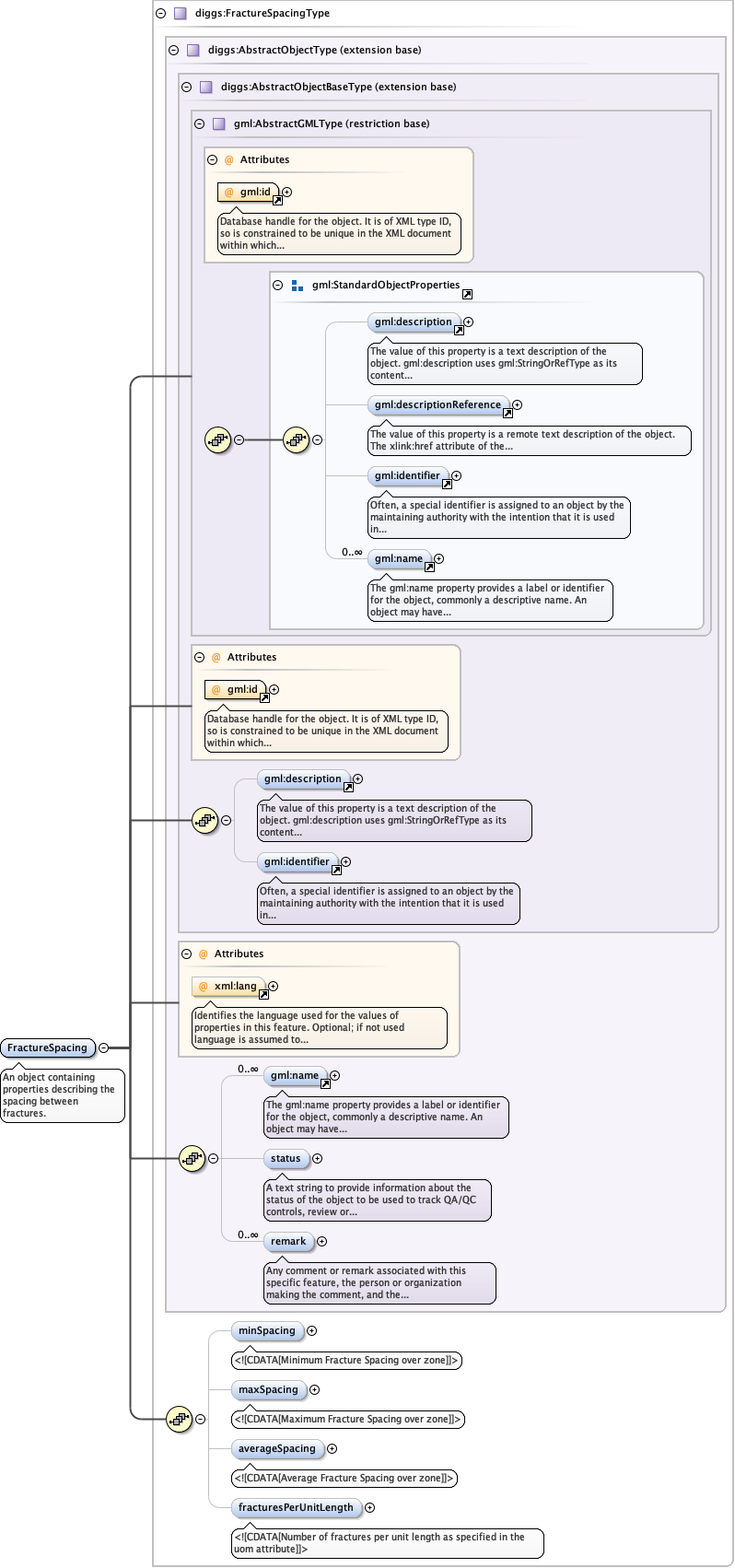Screen dimensions: 735x1568
Task: Click the sequence icon beside gml:name status remark
Action: pos(192,1158)
